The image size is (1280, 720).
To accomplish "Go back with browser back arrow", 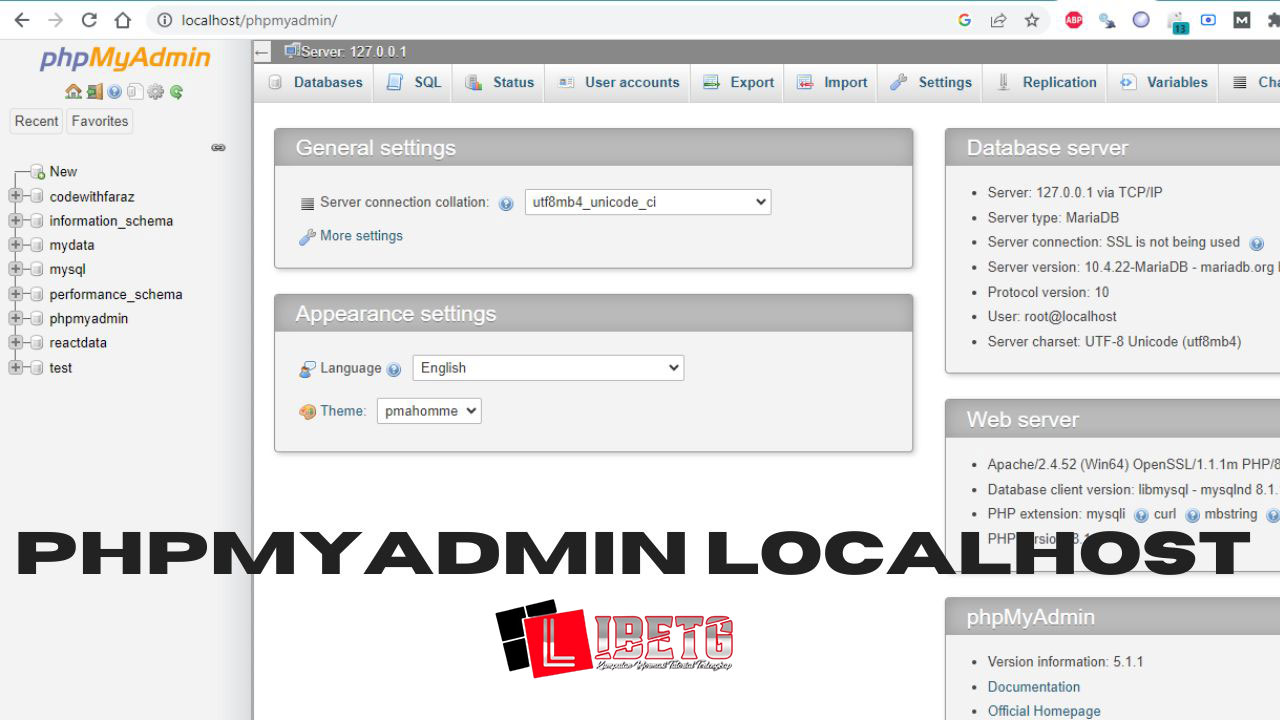I will click(x=21, y=20).
